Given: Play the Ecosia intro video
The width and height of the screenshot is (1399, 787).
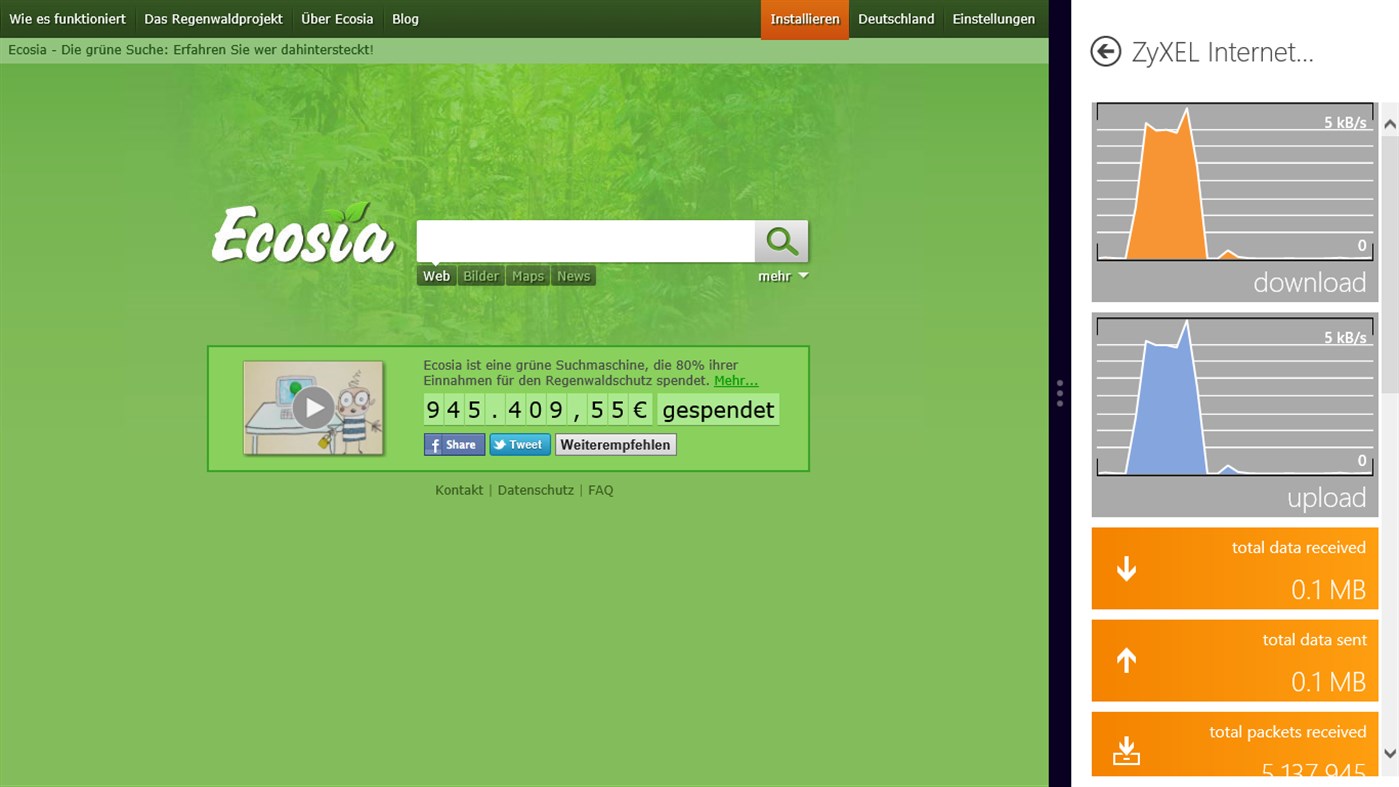Looking at the screenshot, I should [313, 407].
